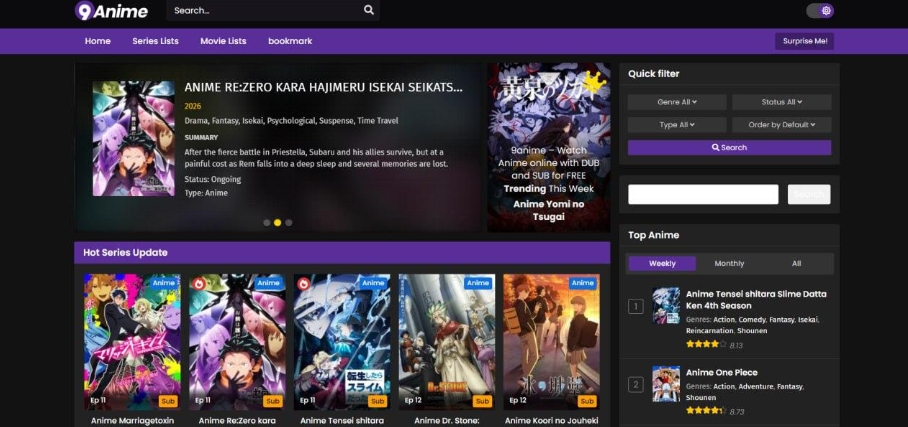Click Anime badge on Marriagetoxin card

[164, 283]
